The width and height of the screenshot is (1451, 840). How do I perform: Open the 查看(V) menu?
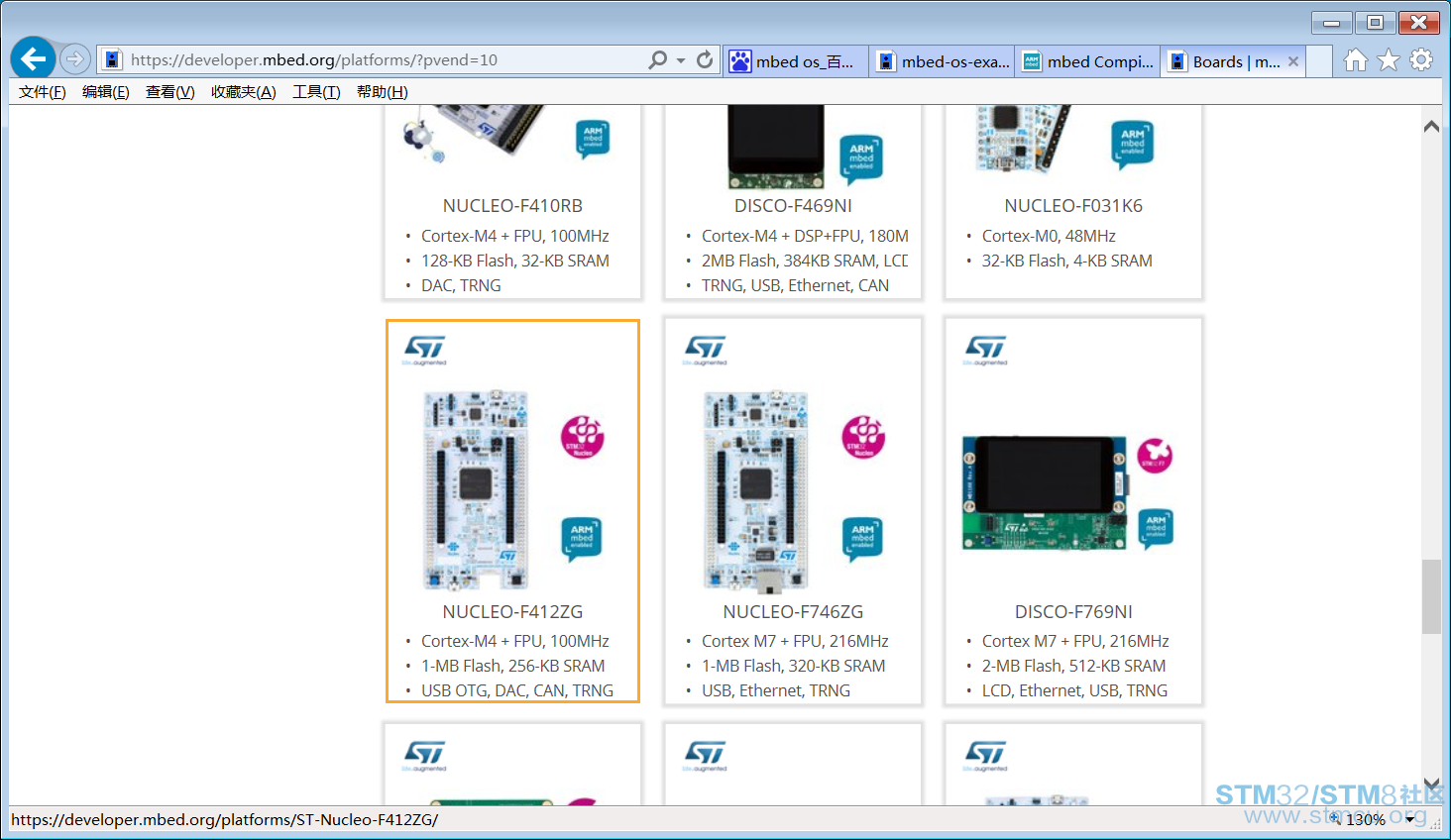[x=170, y=92]
